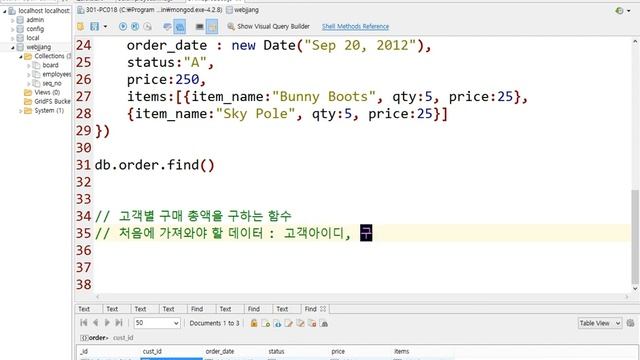The width and height of the screenshot is (640, 360).
Task: Open the Table View dropdown
Action: pyautogui.click(x=600, y=323)
